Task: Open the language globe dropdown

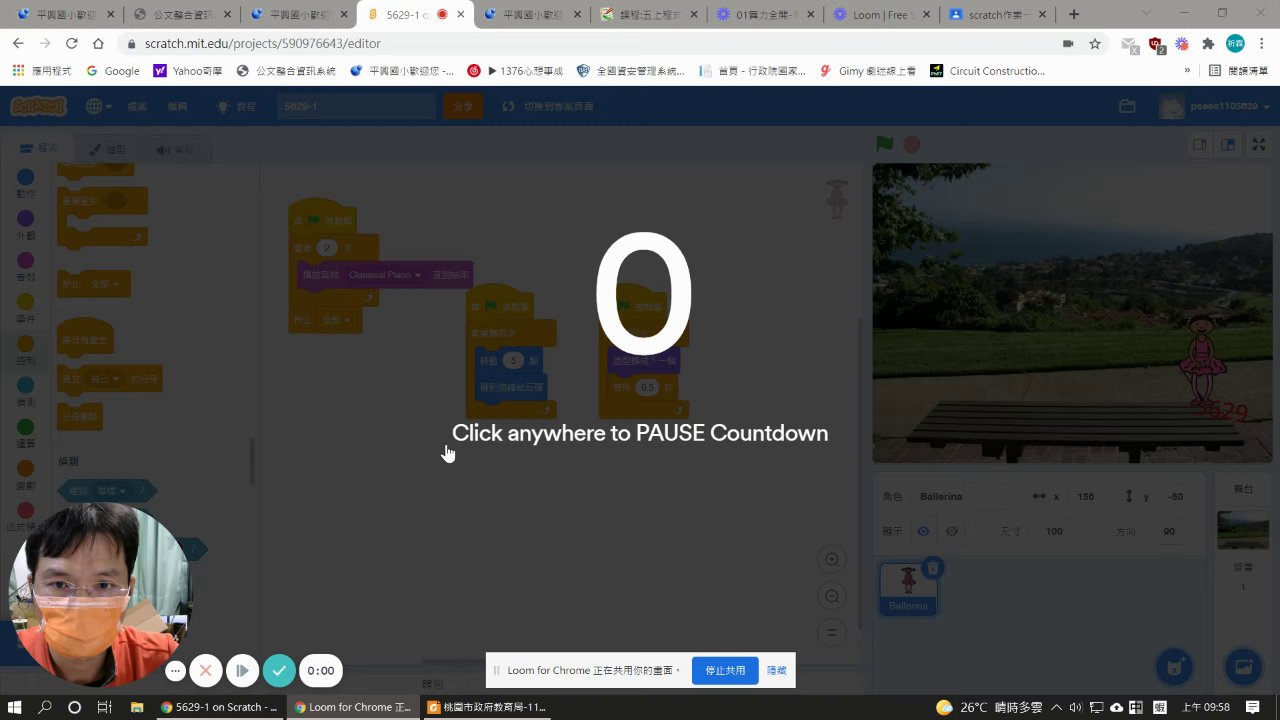Action: pyautogui.click(x=99, y=106)
